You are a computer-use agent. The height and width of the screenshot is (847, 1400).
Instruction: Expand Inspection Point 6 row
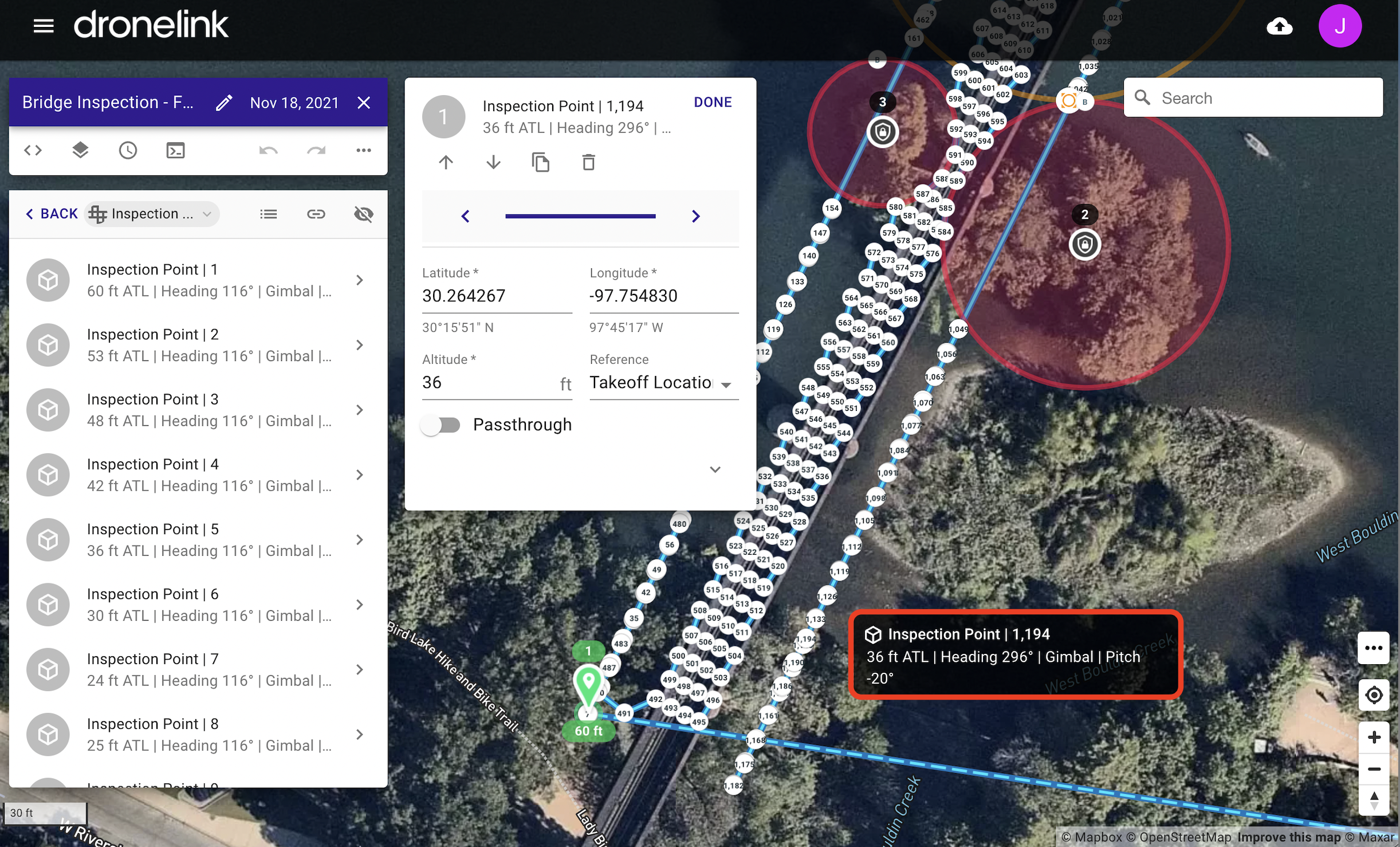tap(360, 605)
